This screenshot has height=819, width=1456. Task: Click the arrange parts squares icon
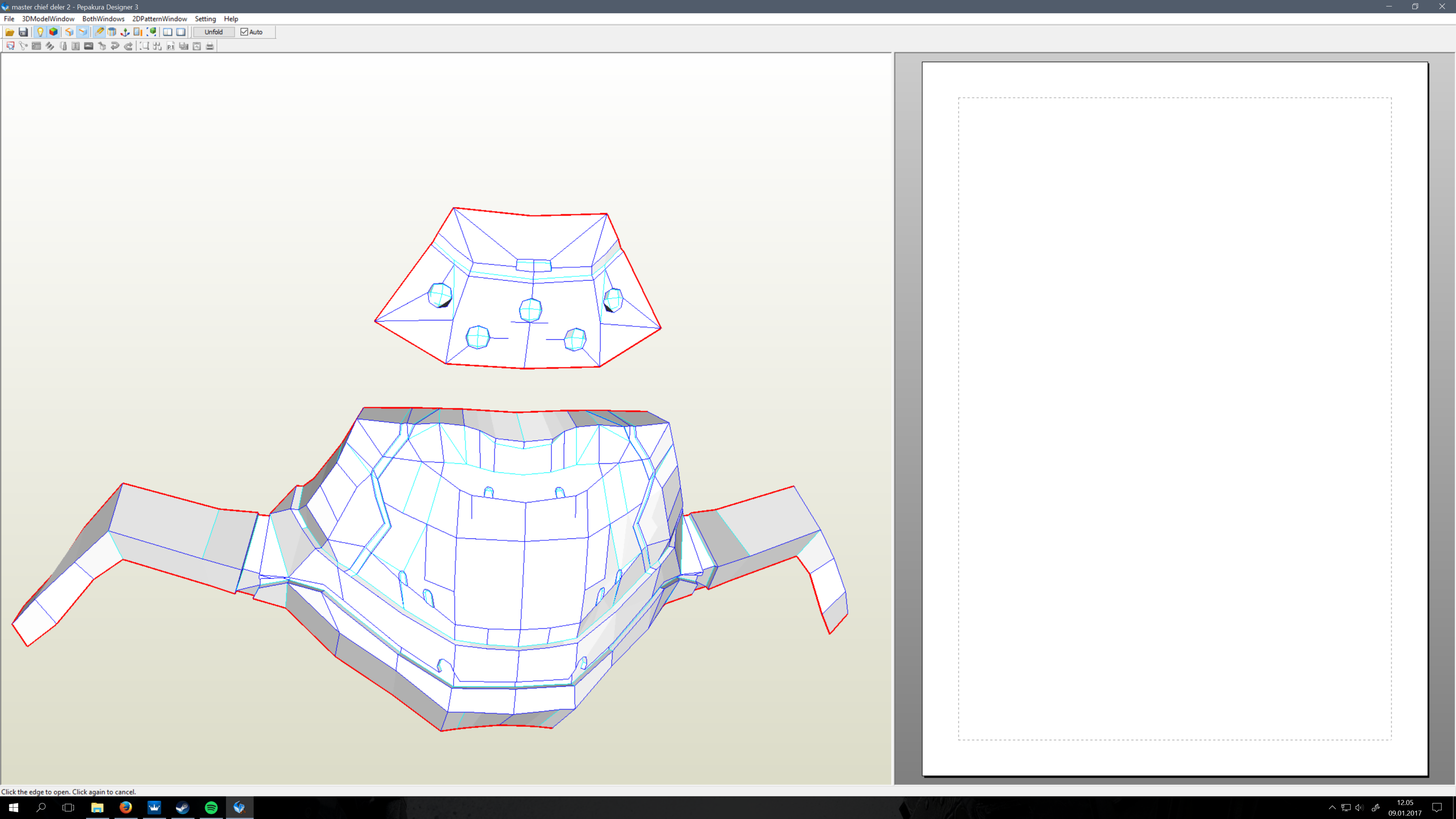coord(158,47)
